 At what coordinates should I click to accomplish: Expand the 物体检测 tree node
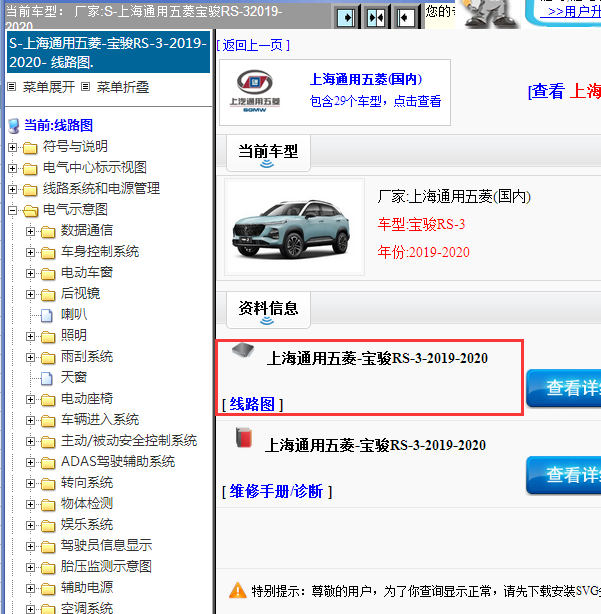point(31,504)
